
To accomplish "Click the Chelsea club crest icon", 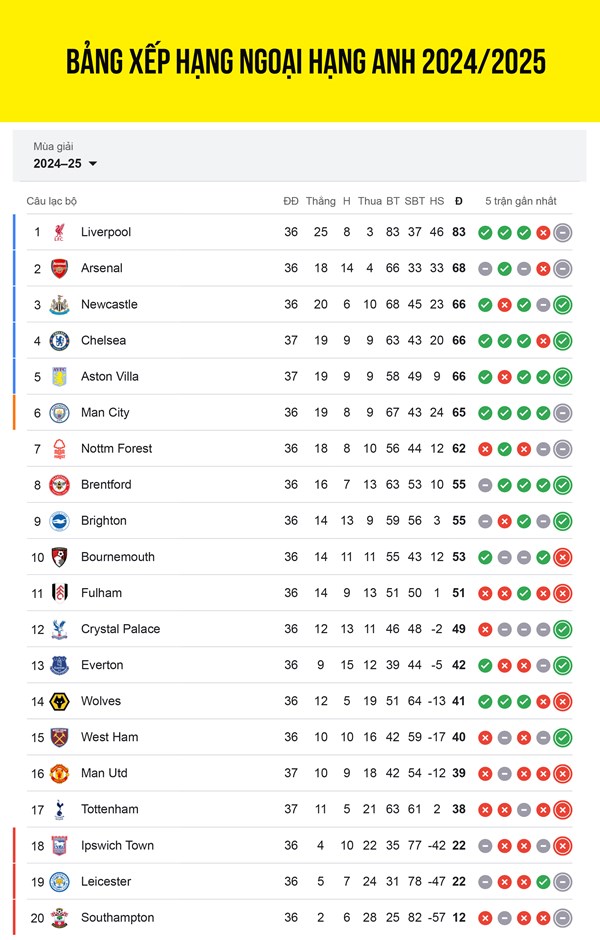I will 59,340.
